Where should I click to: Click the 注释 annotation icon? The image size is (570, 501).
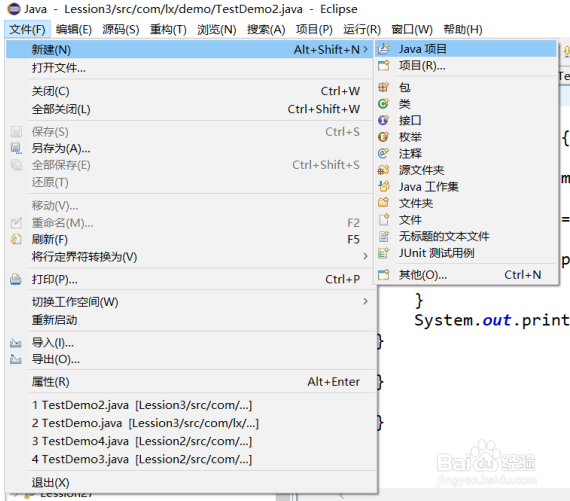384,153
